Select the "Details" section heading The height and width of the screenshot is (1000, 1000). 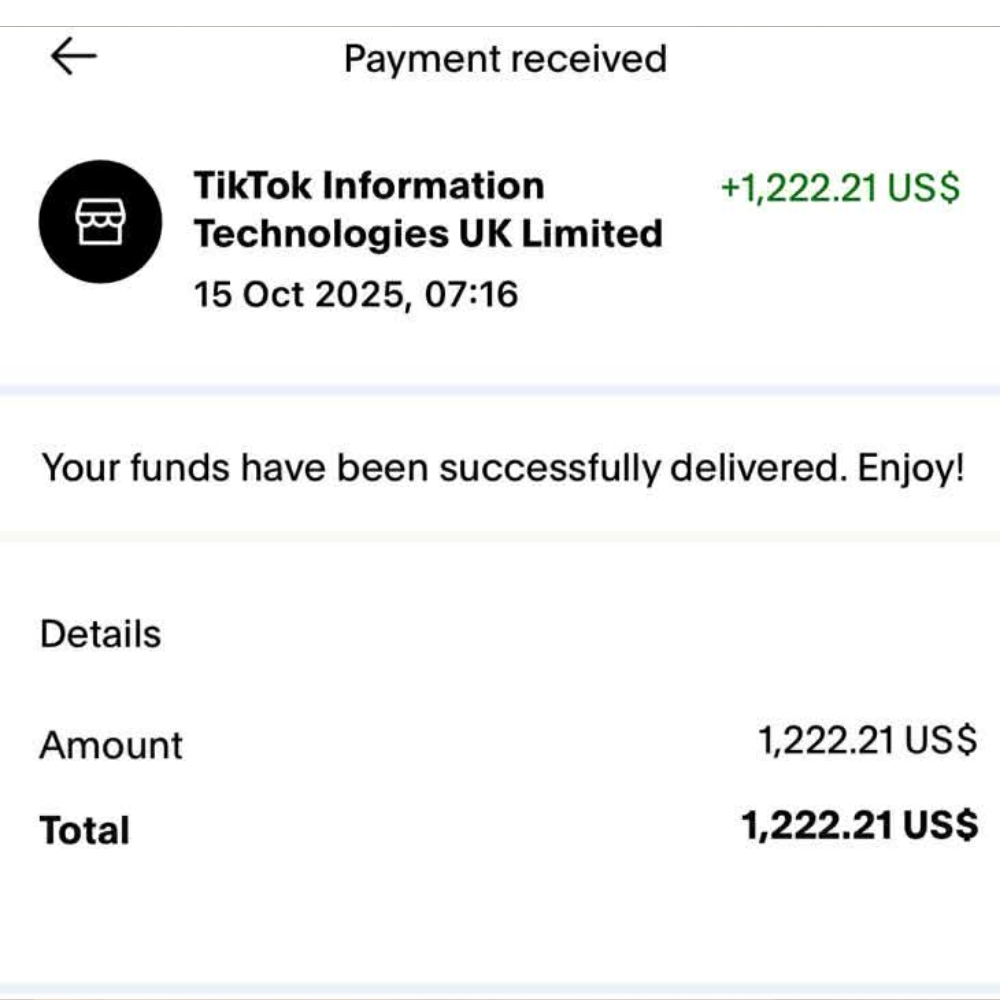pyautogui.click(x=100, y=634)
